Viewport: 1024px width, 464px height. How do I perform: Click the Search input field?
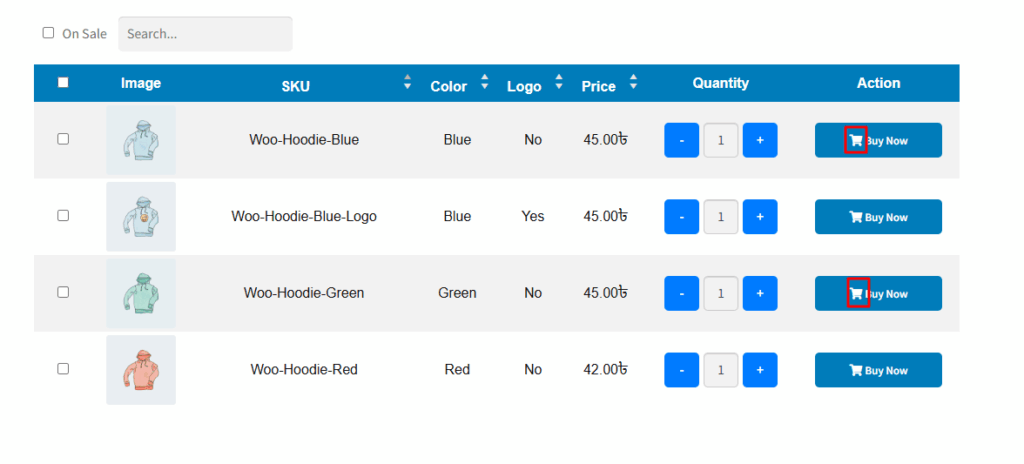pos(205,34)
